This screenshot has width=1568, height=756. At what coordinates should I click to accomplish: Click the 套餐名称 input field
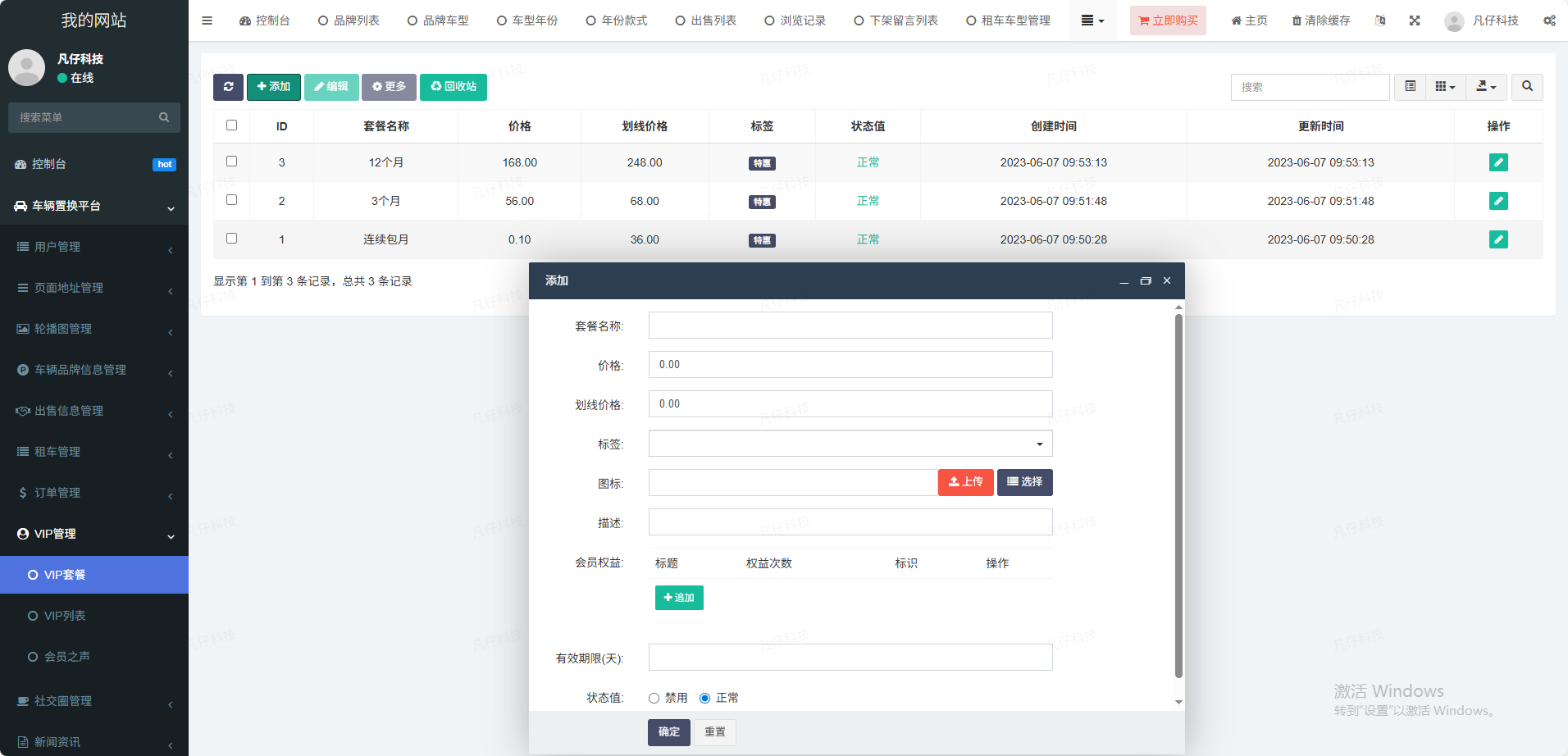[x=850, y=326]
